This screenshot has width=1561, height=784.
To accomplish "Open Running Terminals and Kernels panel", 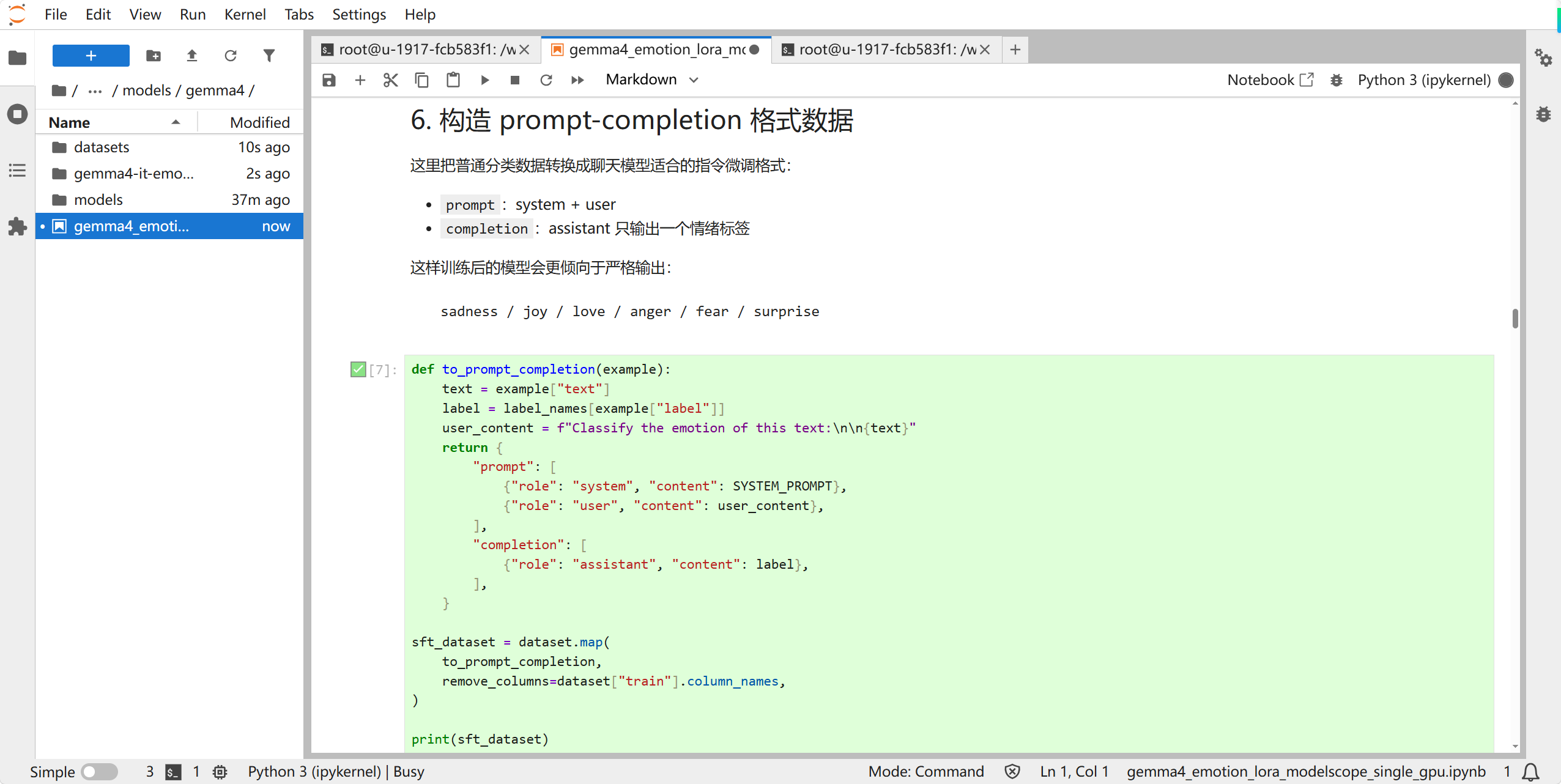I will (17, 114).
